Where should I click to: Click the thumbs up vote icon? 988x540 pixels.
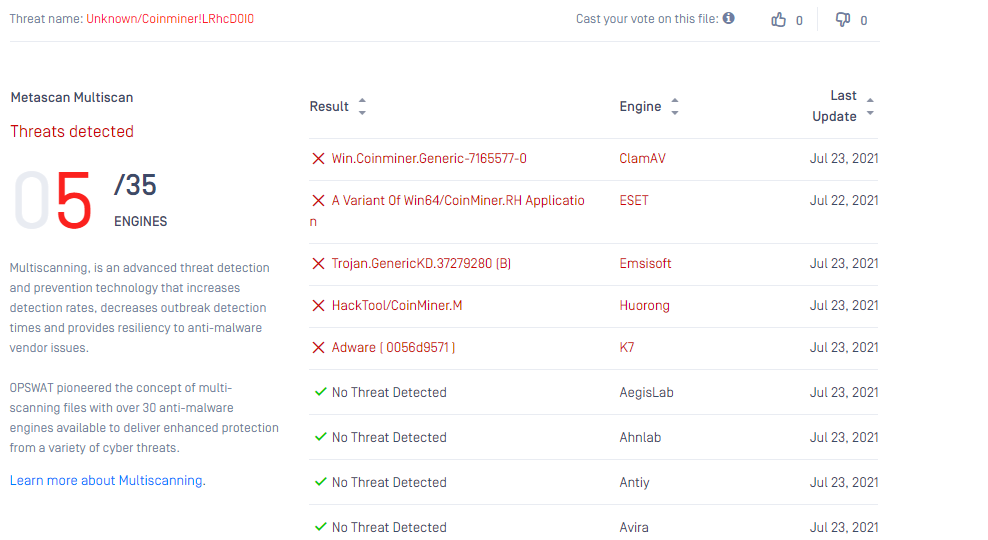click(779, 20)
